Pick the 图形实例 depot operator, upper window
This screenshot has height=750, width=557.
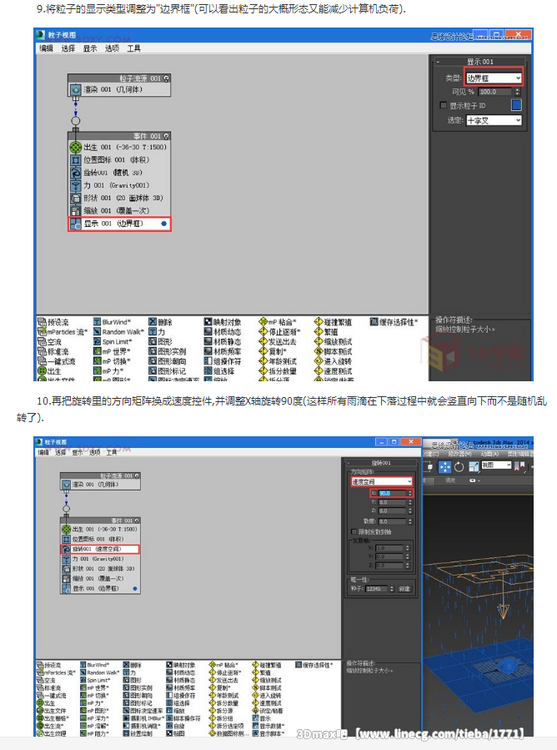tap(167, 352)
